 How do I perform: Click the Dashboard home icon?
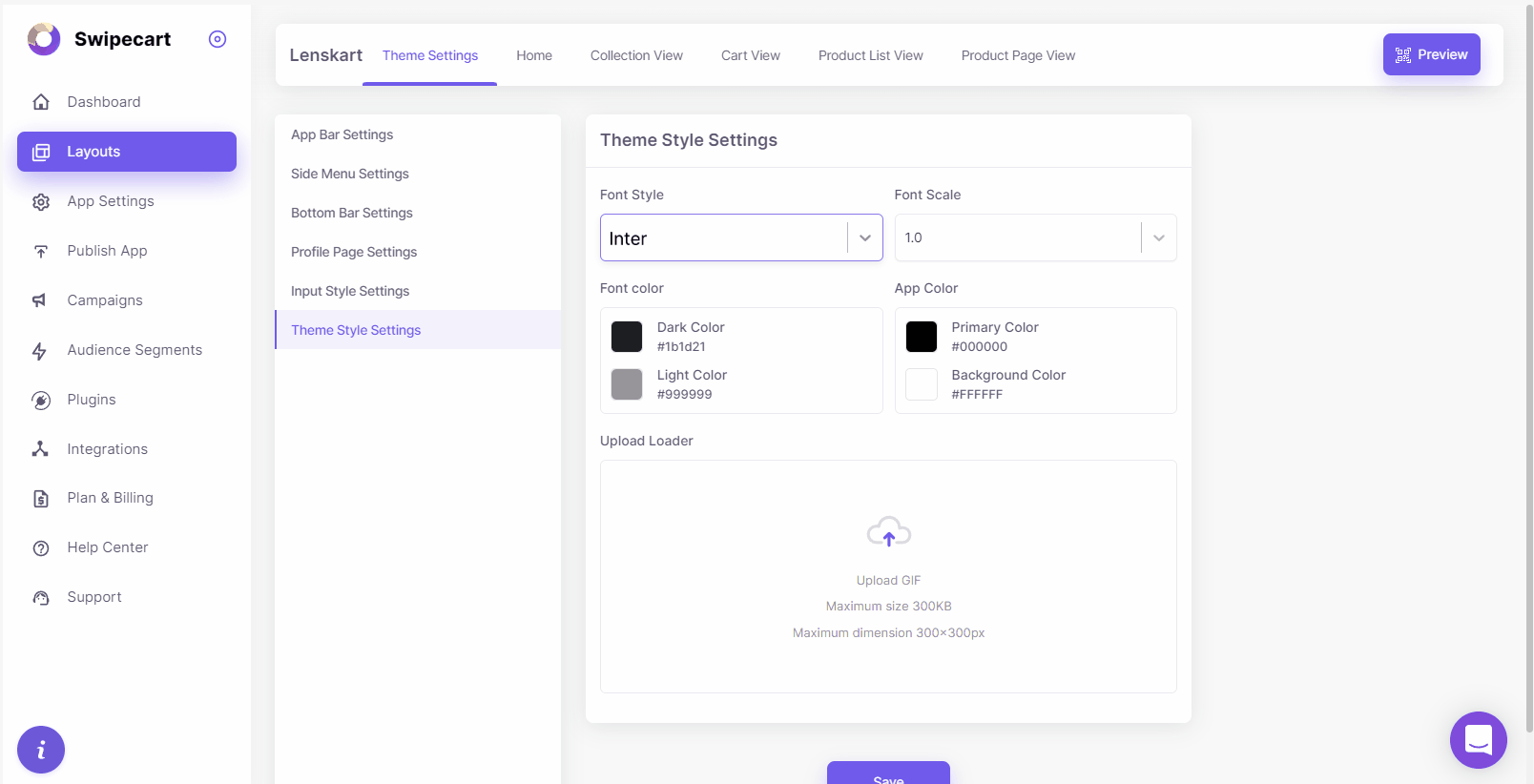[41, 102]
